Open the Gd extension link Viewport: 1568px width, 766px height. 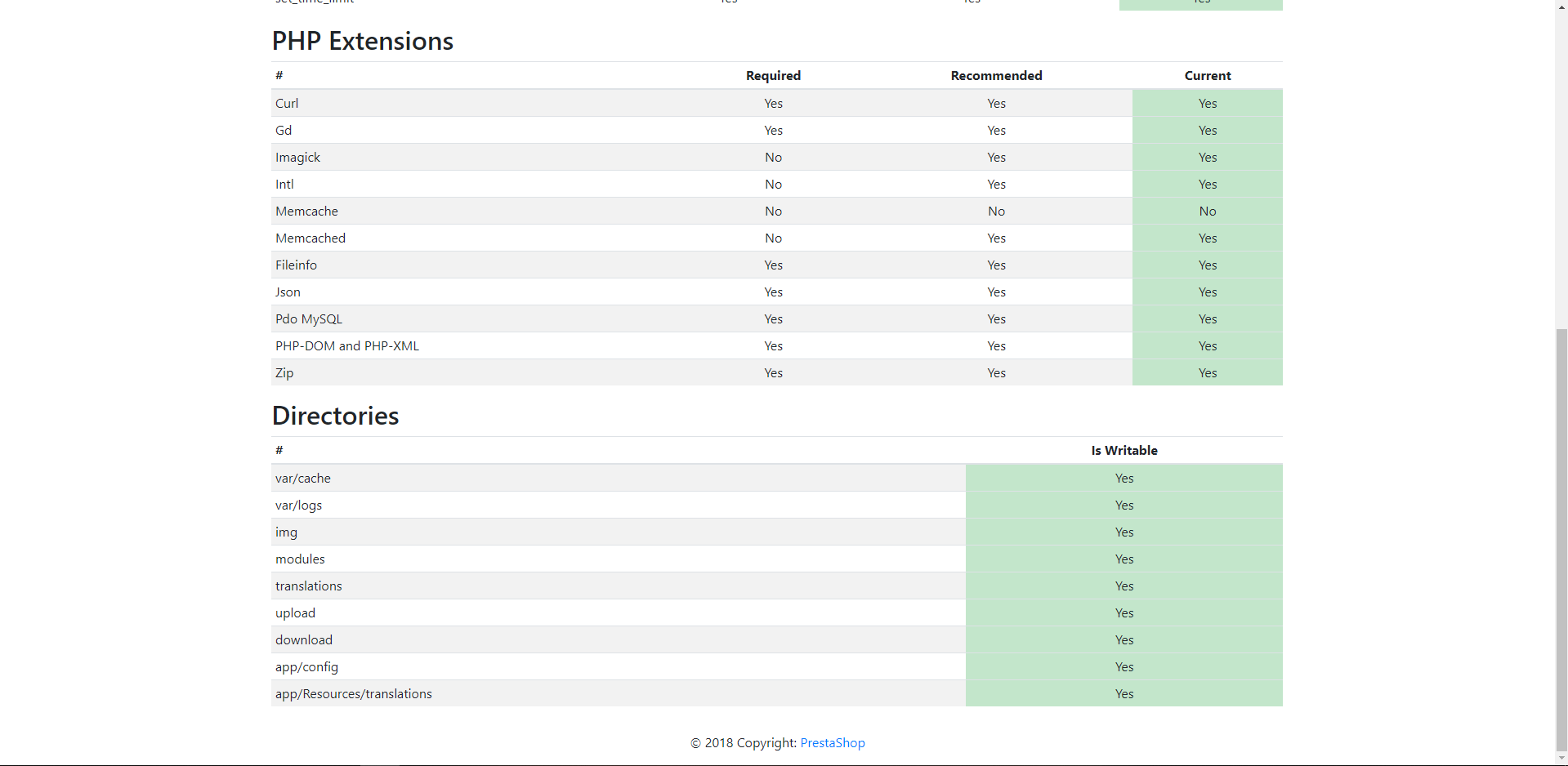click(x=284, y=130)
